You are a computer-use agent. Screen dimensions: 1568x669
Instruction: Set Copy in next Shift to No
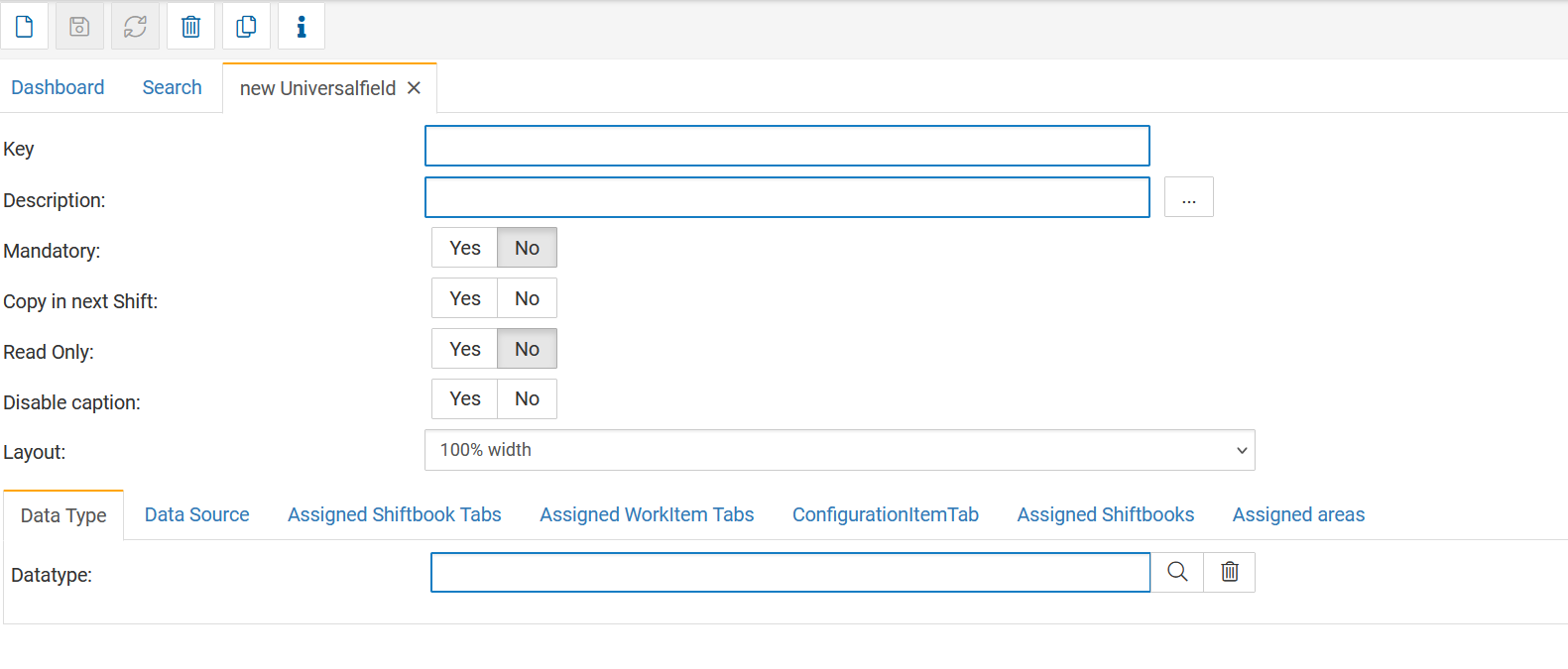click(x=527, y=298)
